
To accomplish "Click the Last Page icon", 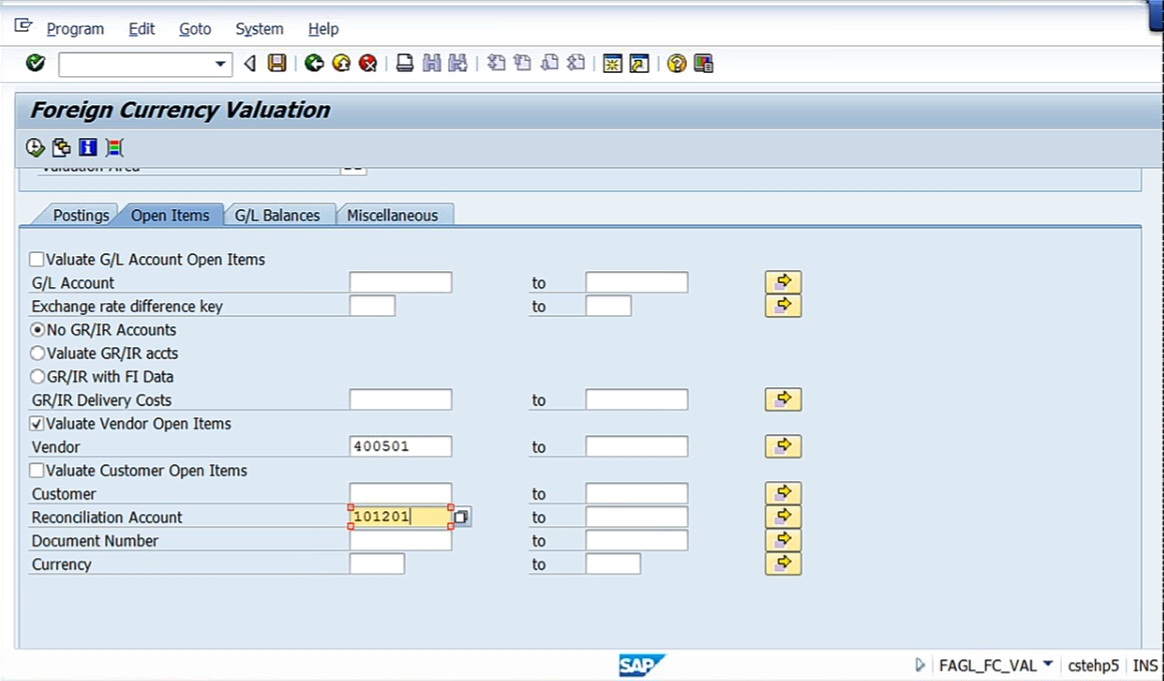I will point(576,63).
